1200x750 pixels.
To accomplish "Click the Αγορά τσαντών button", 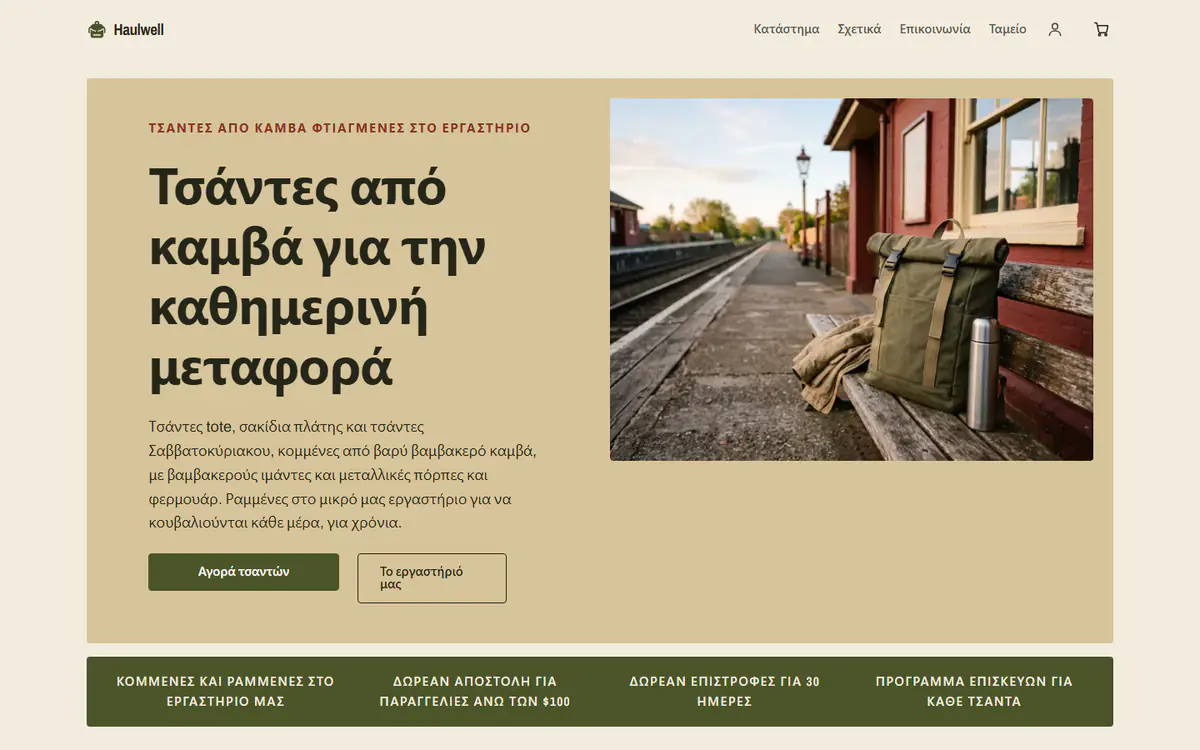I will tap(244, 572).
